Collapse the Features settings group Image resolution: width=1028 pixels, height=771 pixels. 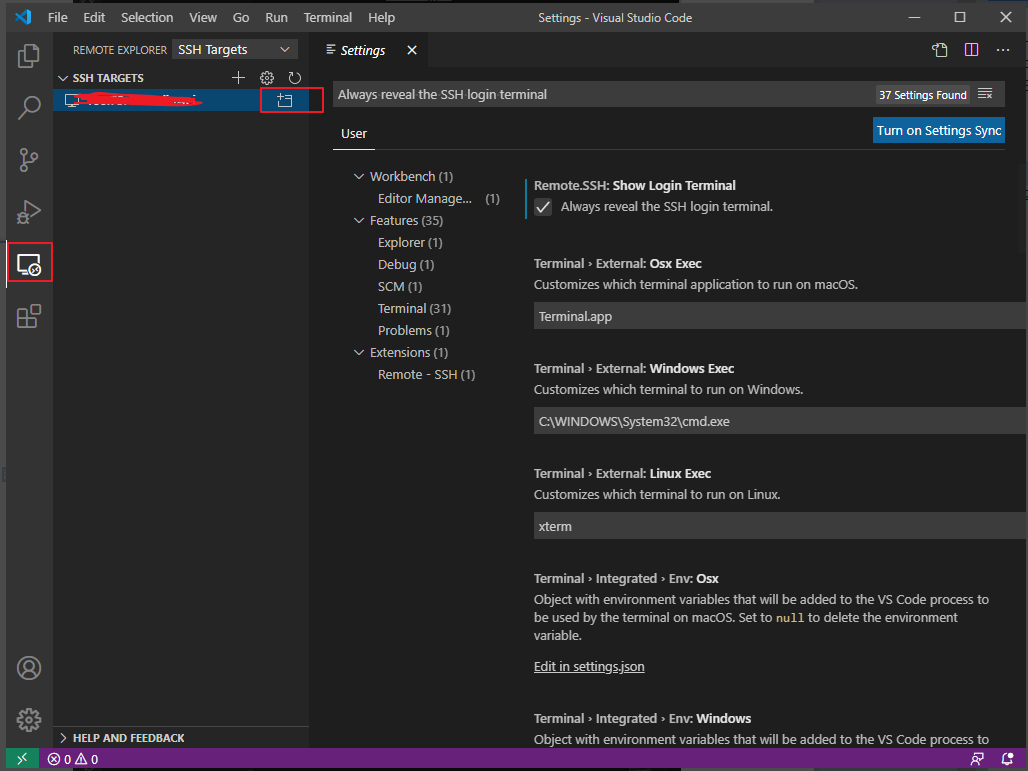359,220
